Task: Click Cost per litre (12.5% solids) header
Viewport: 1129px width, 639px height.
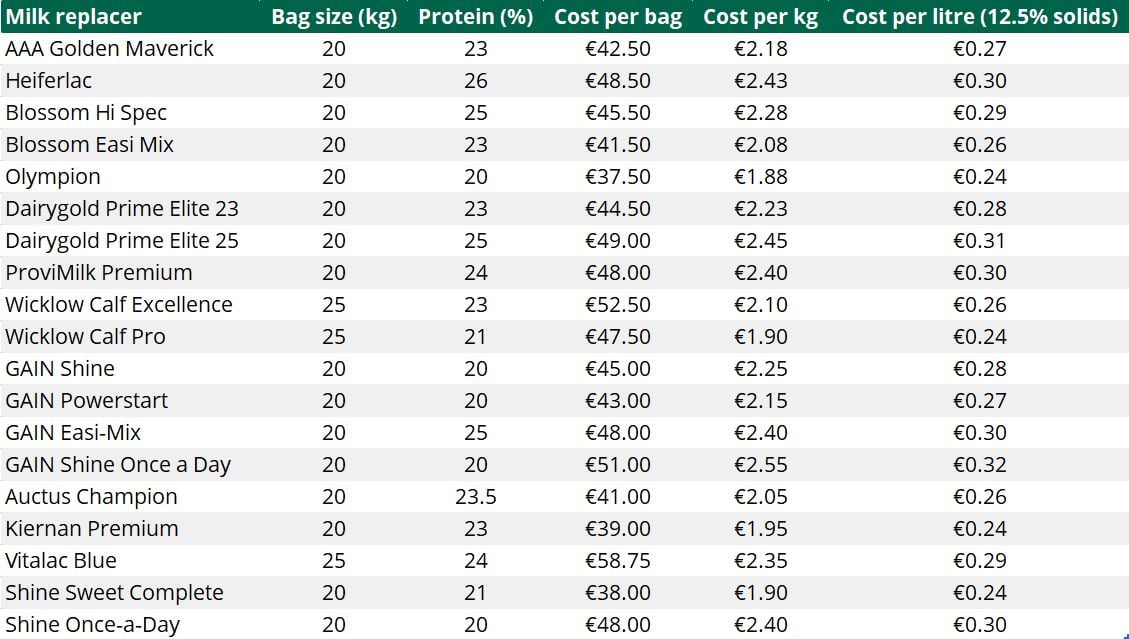Action: (979, 17)
